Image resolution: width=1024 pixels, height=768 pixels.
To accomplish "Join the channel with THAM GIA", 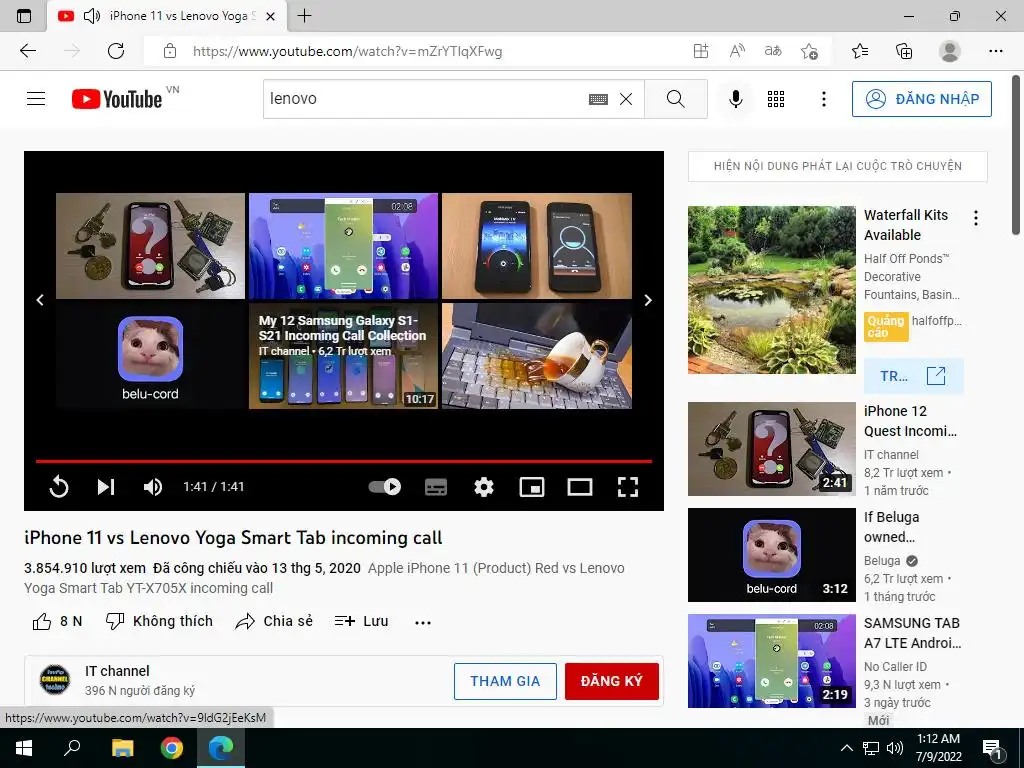I will 505,682.
